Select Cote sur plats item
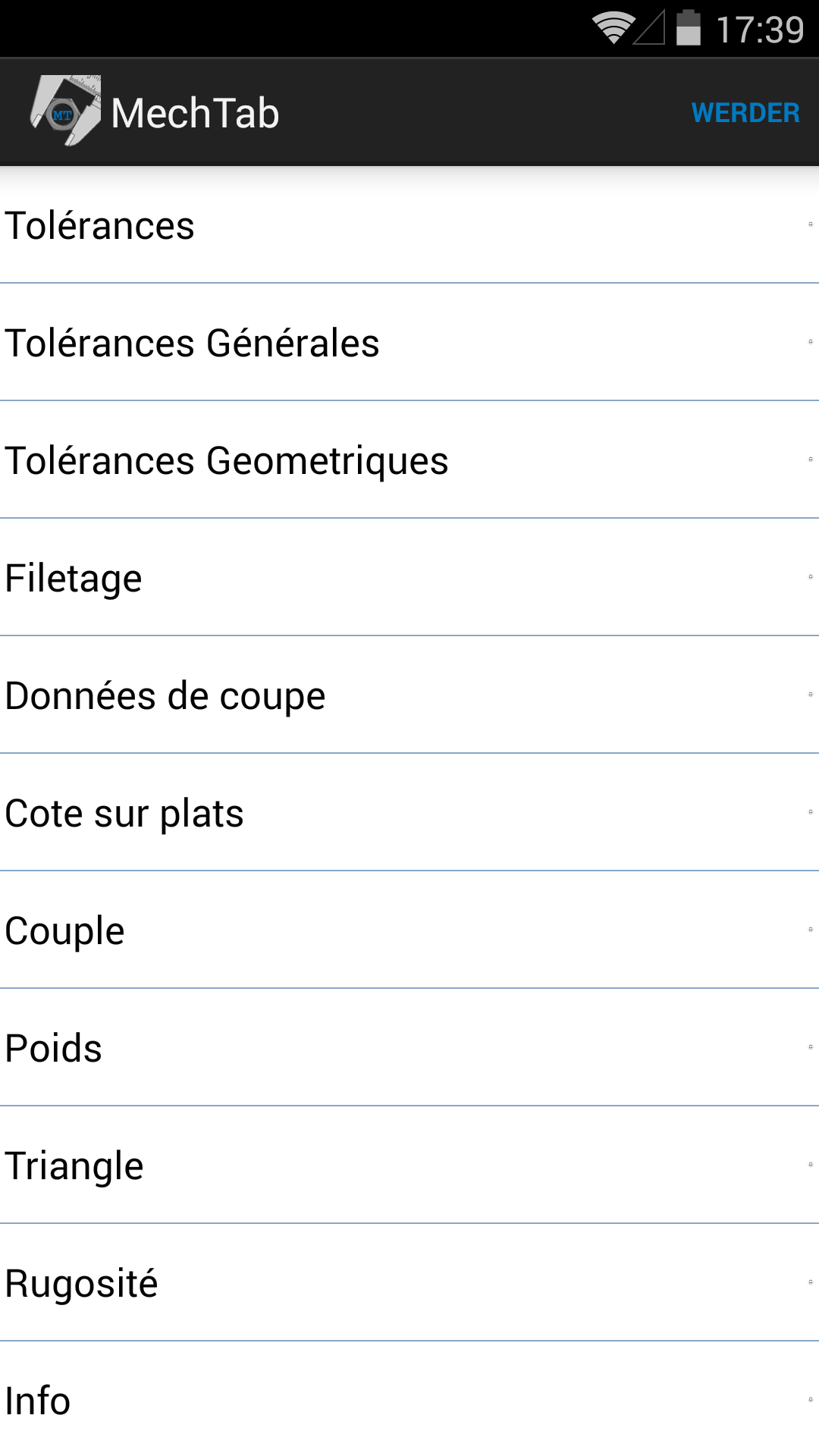 [x=409, y=812]
